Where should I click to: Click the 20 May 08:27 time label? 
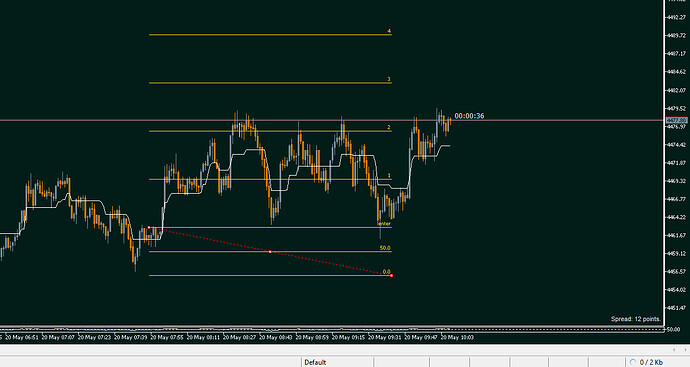240,338
